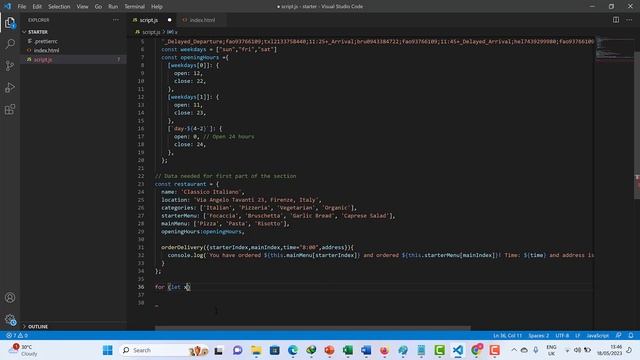Image resolution: width=640 pixels, height=360 pixels.
Task: Switch to the index.html editor tab
Action: coord(202,20)
